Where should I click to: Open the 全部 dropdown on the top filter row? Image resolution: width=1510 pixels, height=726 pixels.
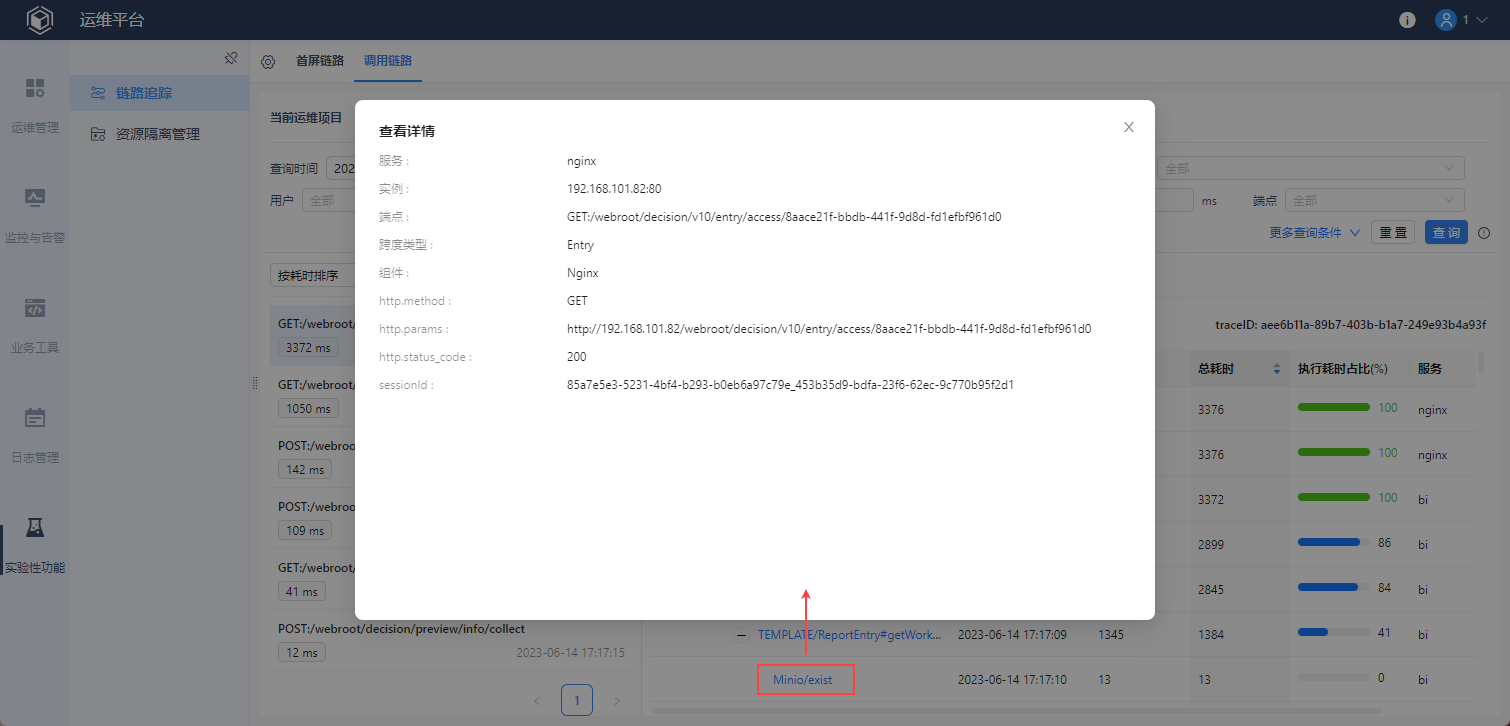[x=1310, y=168]
